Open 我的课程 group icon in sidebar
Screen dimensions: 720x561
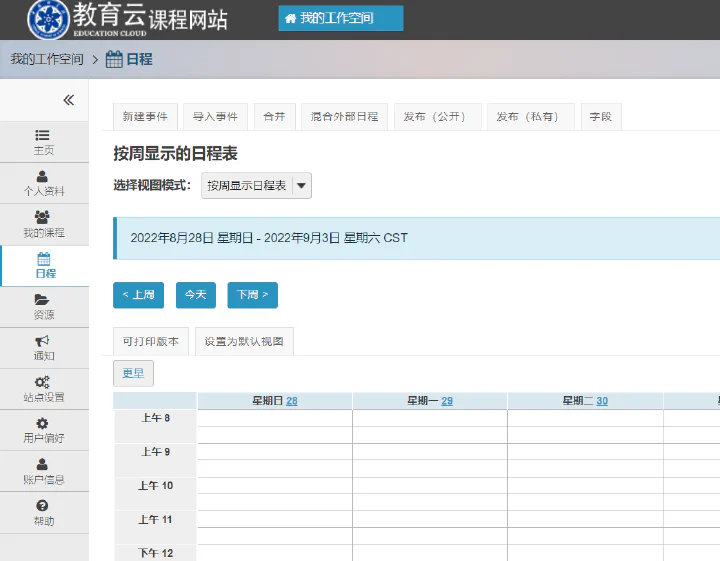[x=42, y=217]
